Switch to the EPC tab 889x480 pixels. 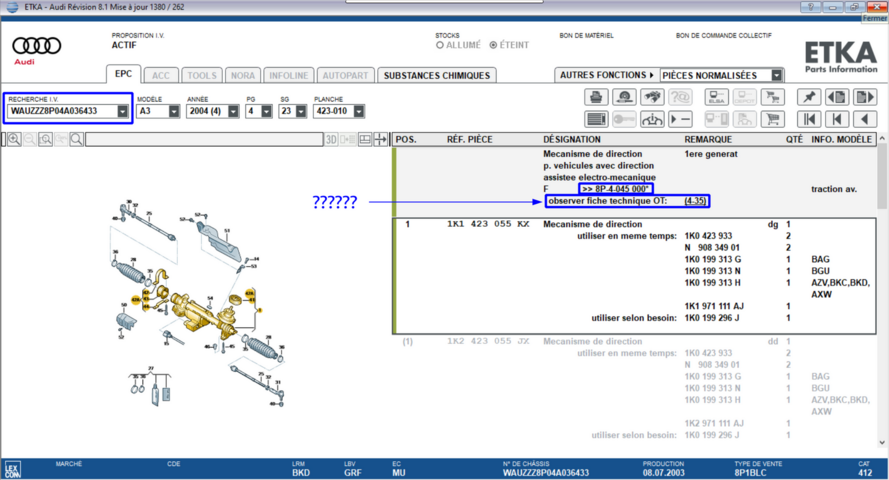coord(123,74)
